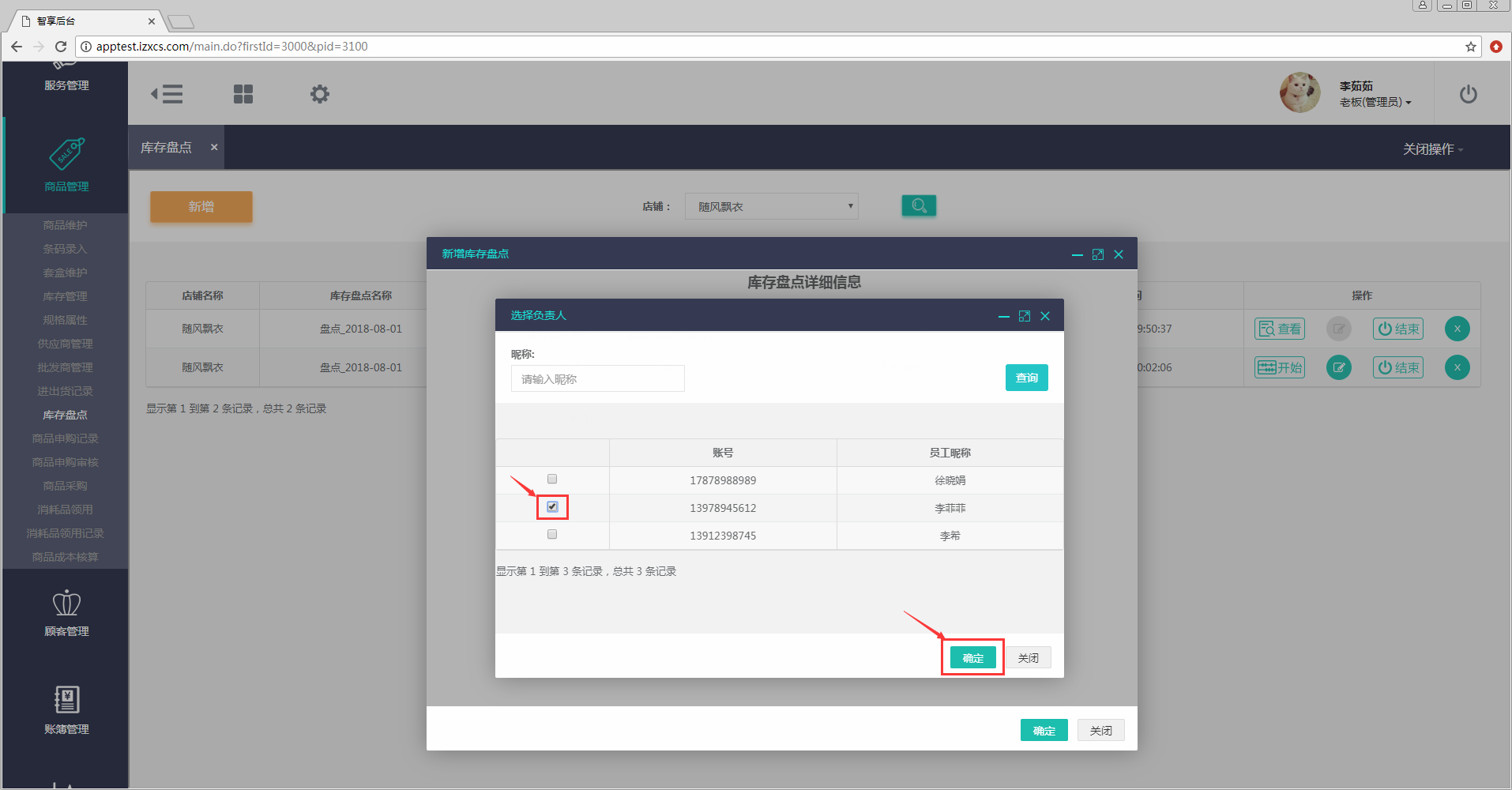This screenshot has width=1512, height=790.
Task: Click the greyed edit icon in first row
Action: click(x=1338, y=329)
